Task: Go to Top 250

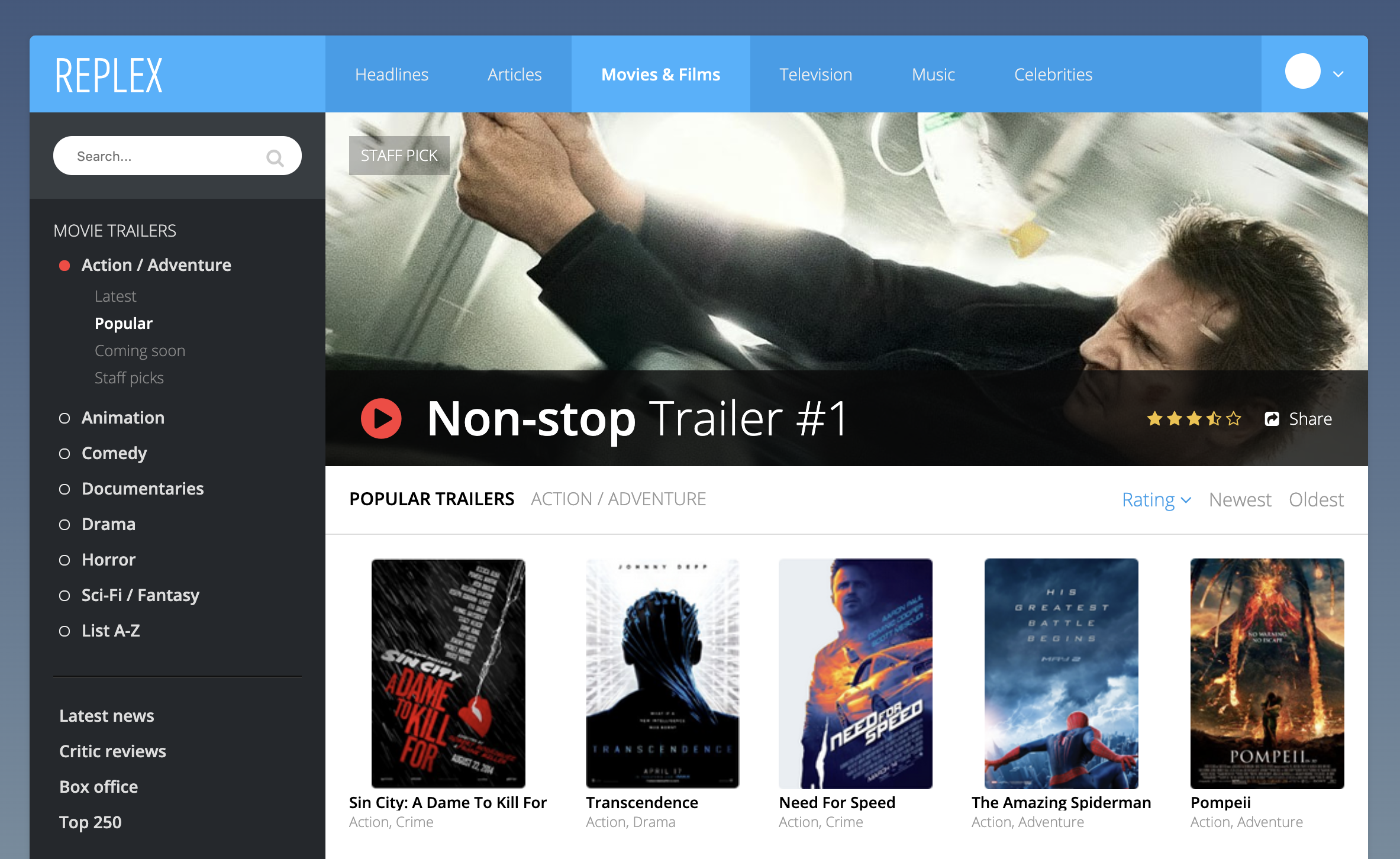Action: click(90, 822)
